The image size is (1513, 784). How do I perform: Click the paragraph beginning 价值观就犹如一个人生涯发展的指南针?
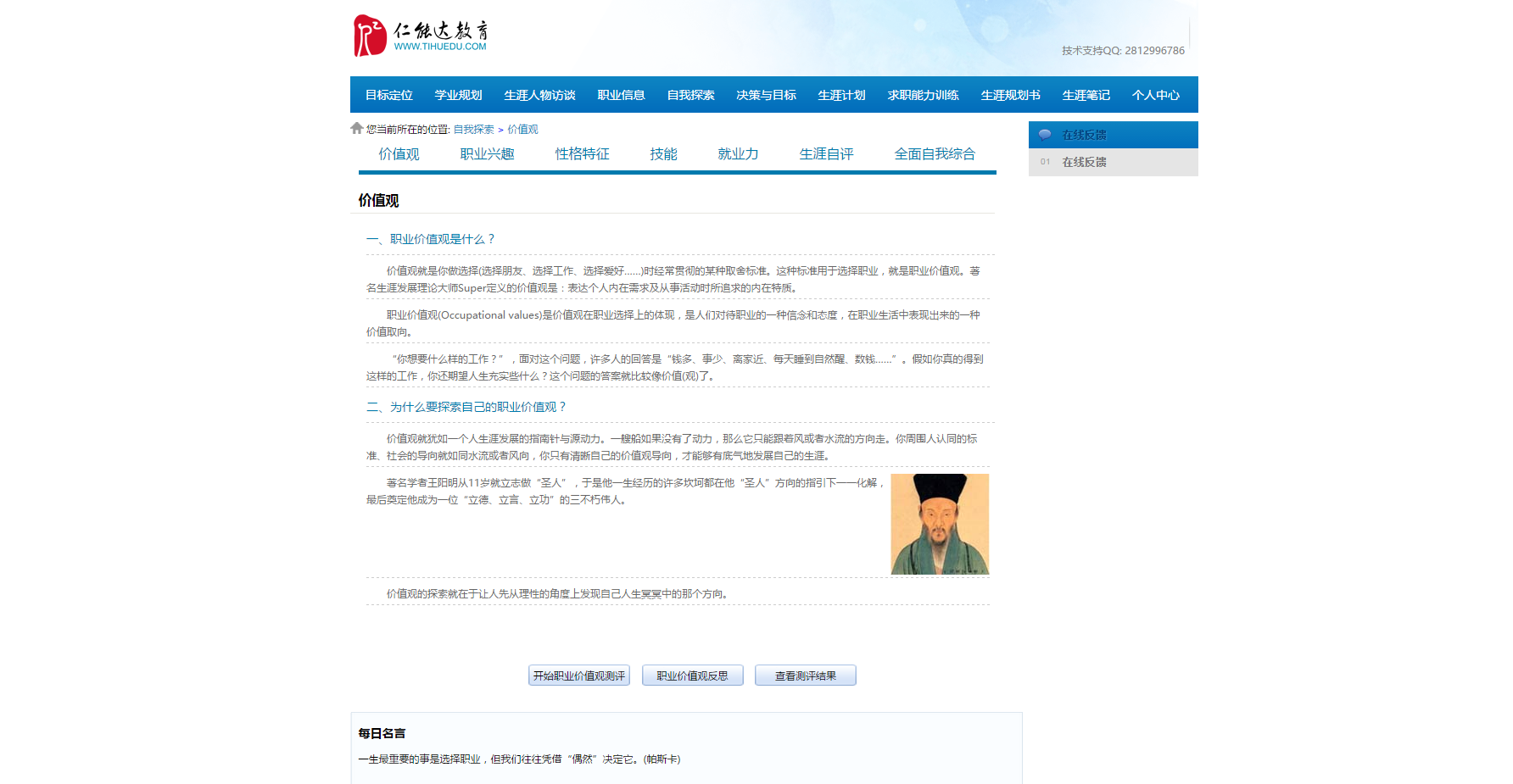pos(678,448)
